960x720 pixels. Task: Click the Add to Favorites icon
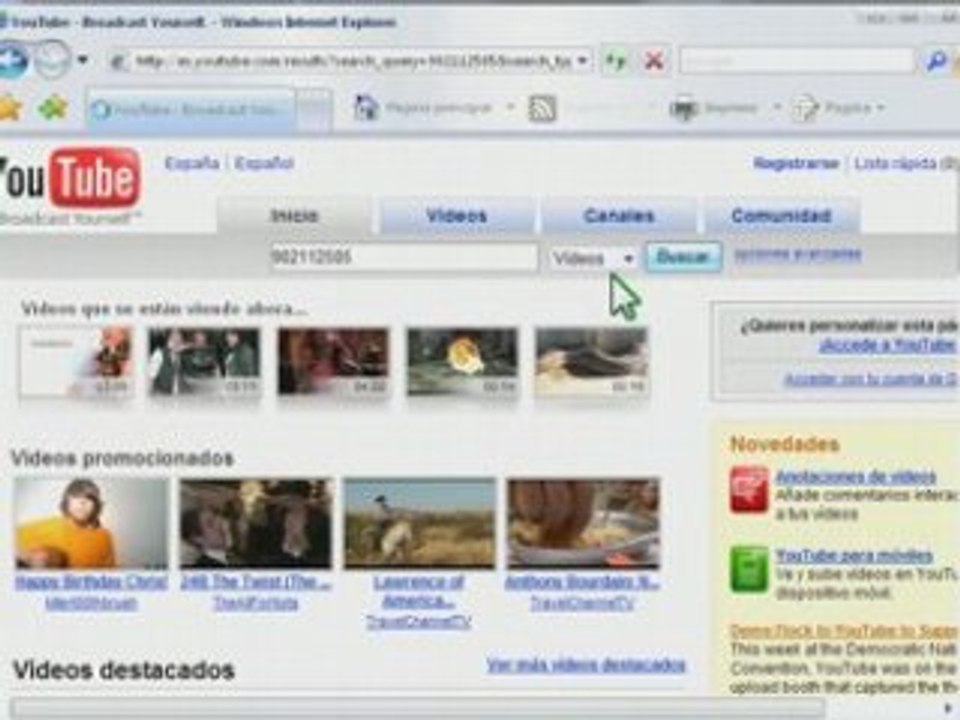point(53,108)
